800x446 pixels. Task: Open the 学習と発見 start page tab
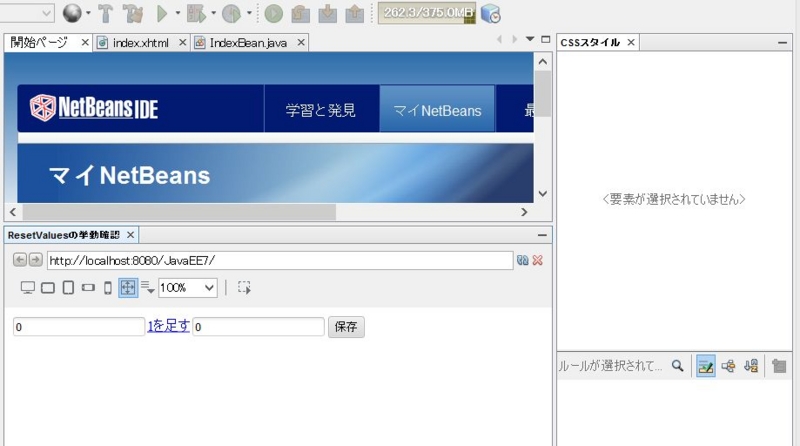coord(321,110)
